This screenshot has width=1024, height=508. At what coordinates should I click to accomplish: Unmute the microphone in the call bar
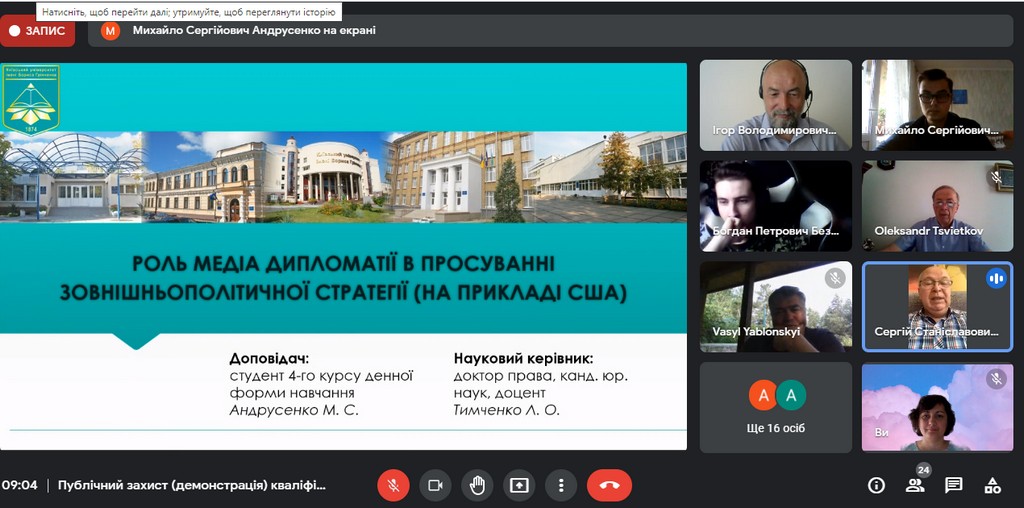click(393, 485)
